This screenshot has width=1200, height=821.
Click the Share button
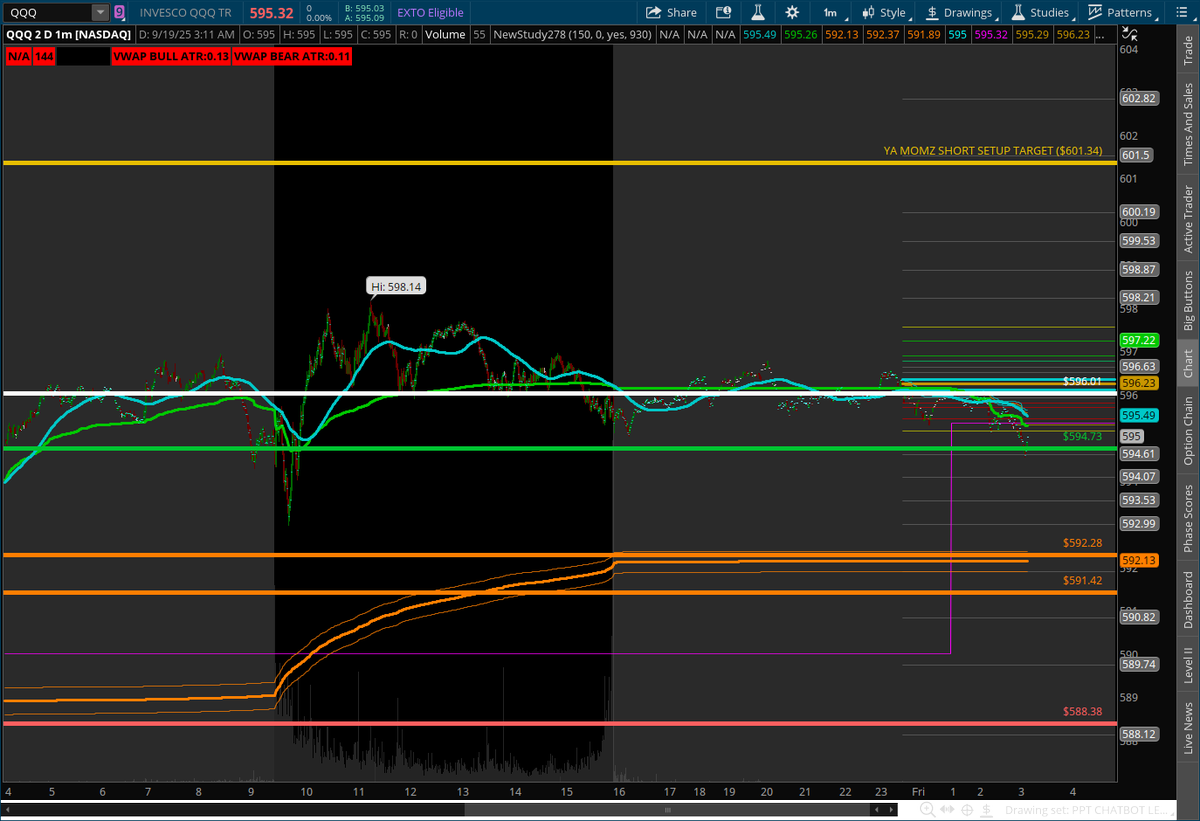tap(671, 13)
